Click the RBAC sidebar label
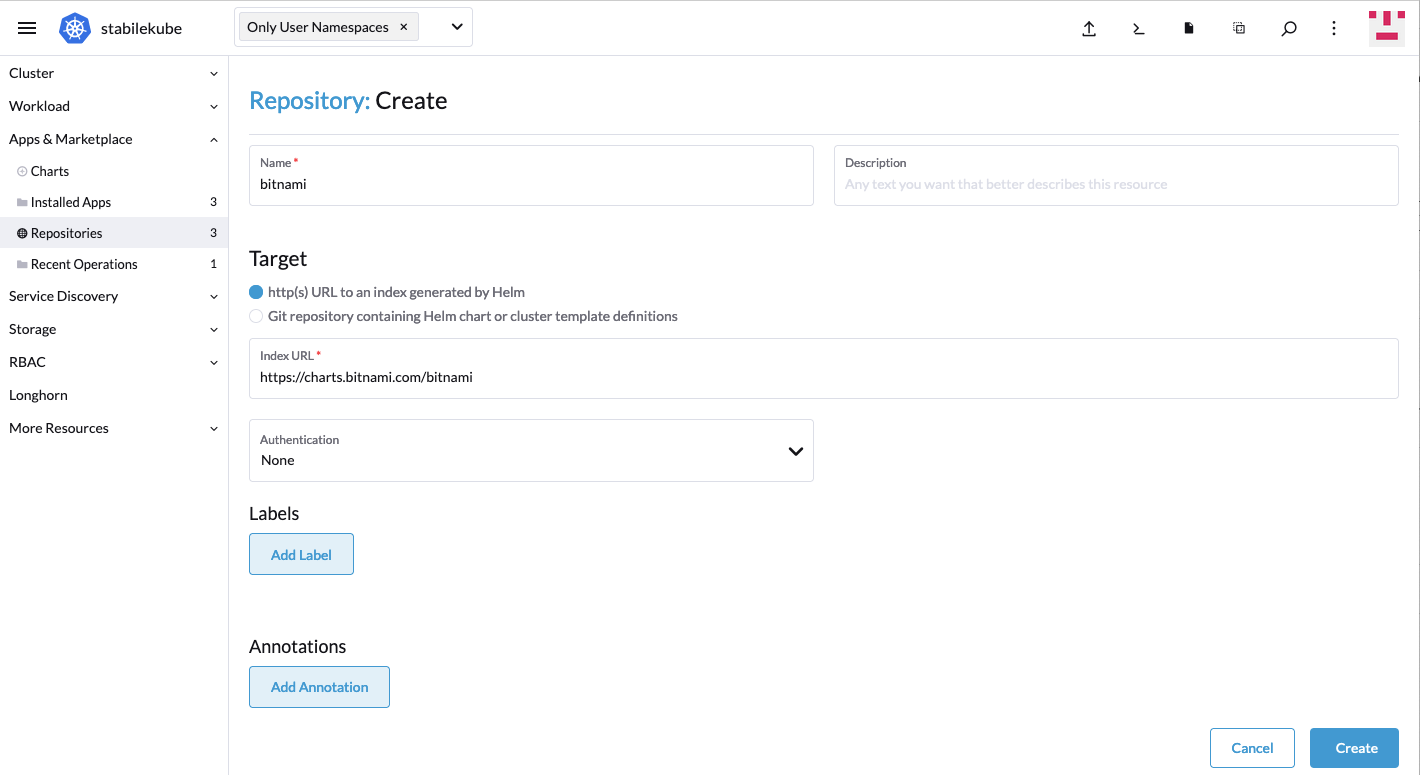 tap(28, 362)
